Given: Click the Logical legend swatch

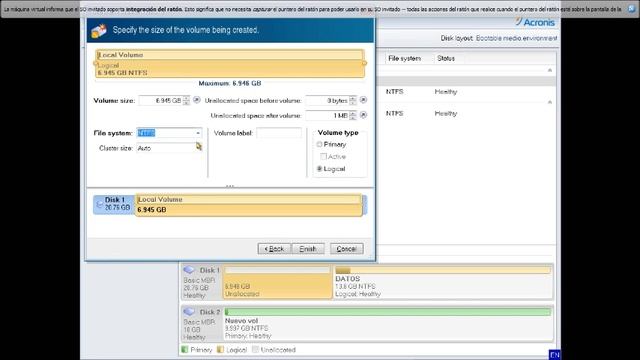Looking at the screenshot, I should [x=220, y=349].
